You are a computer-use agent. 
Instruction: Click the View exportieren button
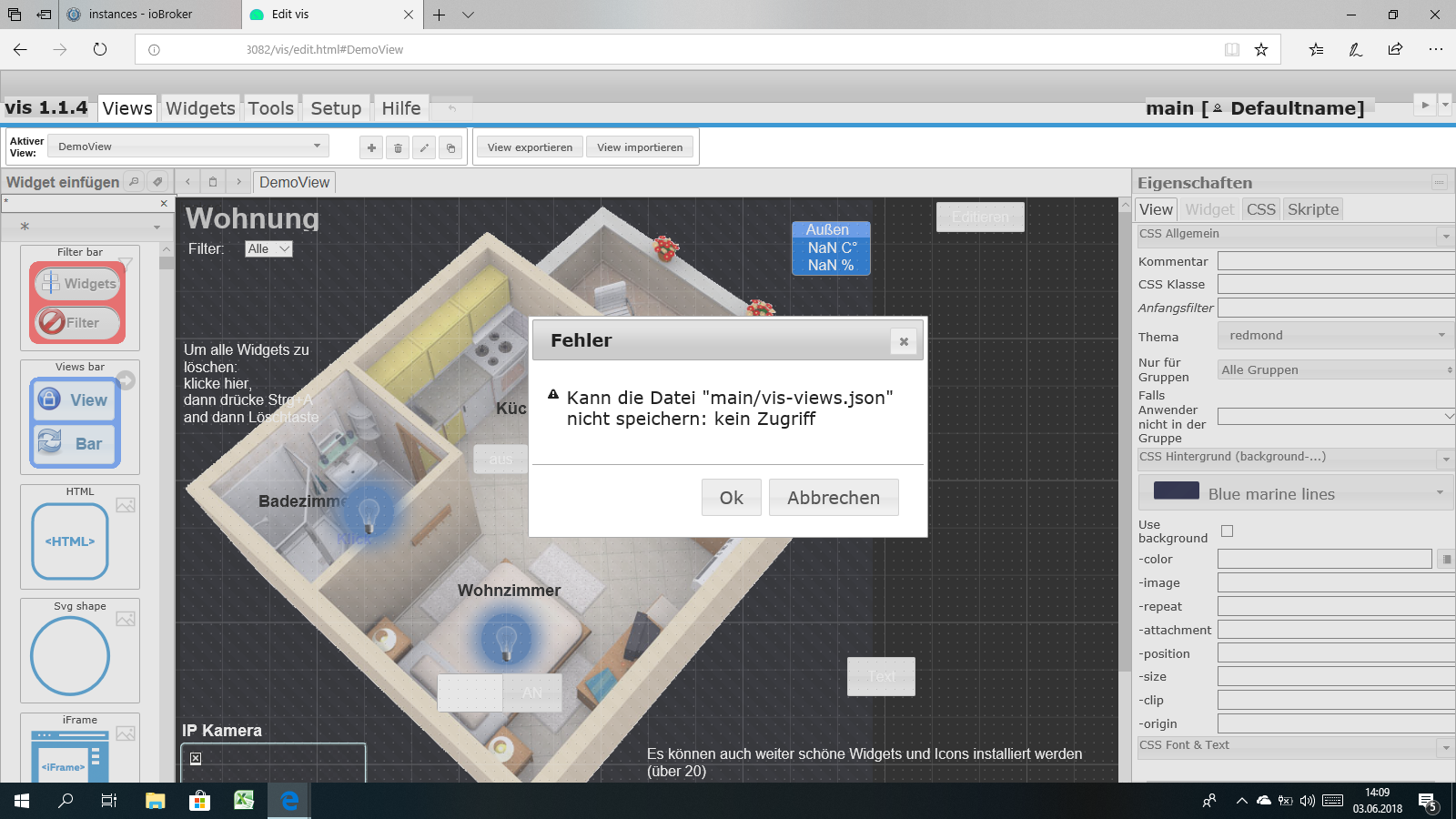click(530, 147)
